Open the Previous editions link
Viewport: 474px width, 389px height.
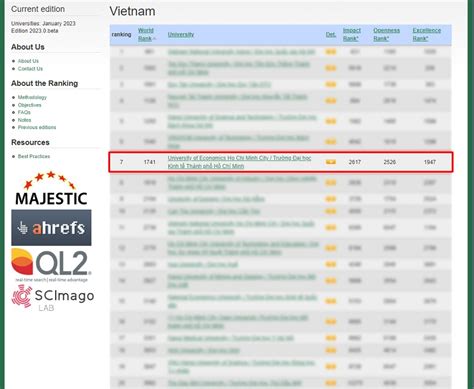tap(37, 127)
